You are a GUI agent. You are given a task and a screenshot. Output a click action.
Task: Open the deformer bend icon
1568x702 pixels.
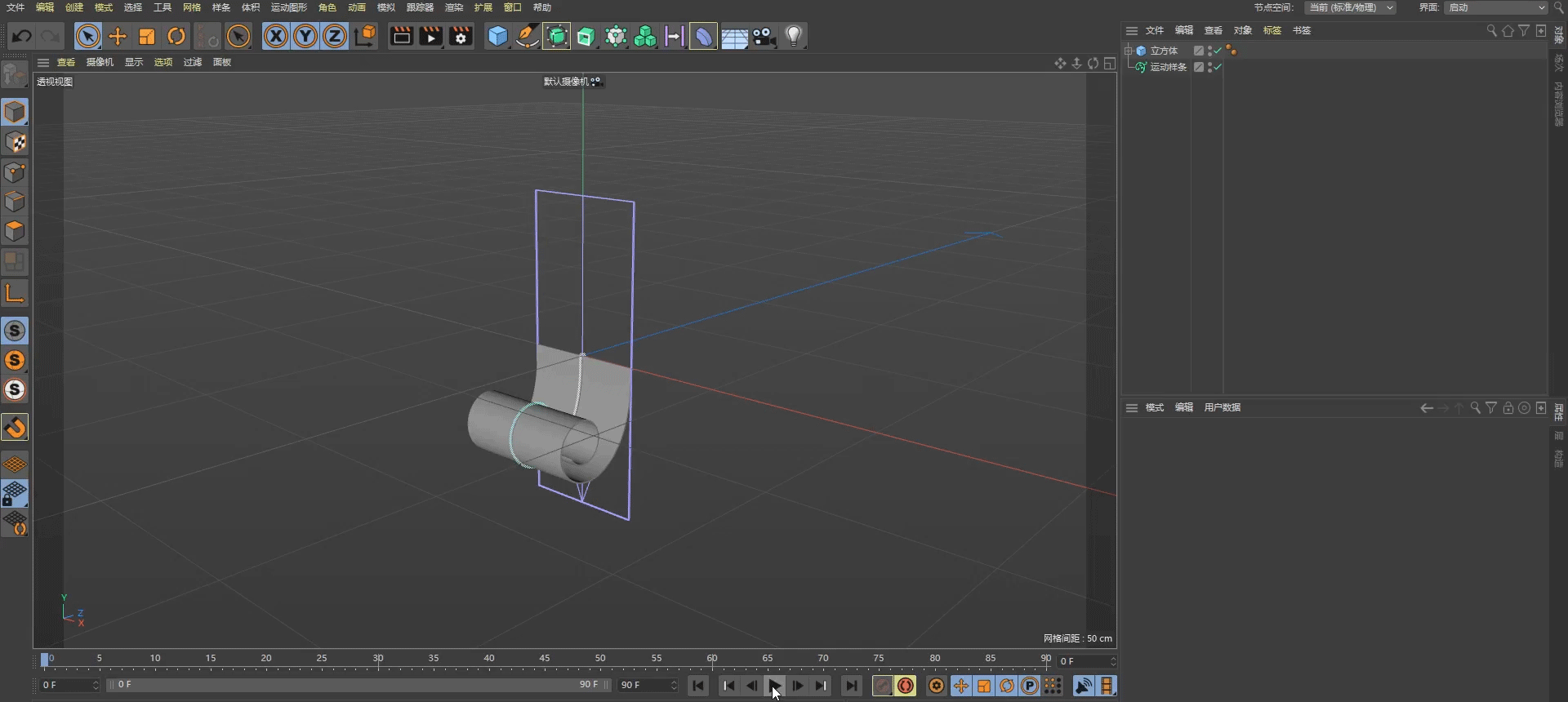tap(703, 36)
